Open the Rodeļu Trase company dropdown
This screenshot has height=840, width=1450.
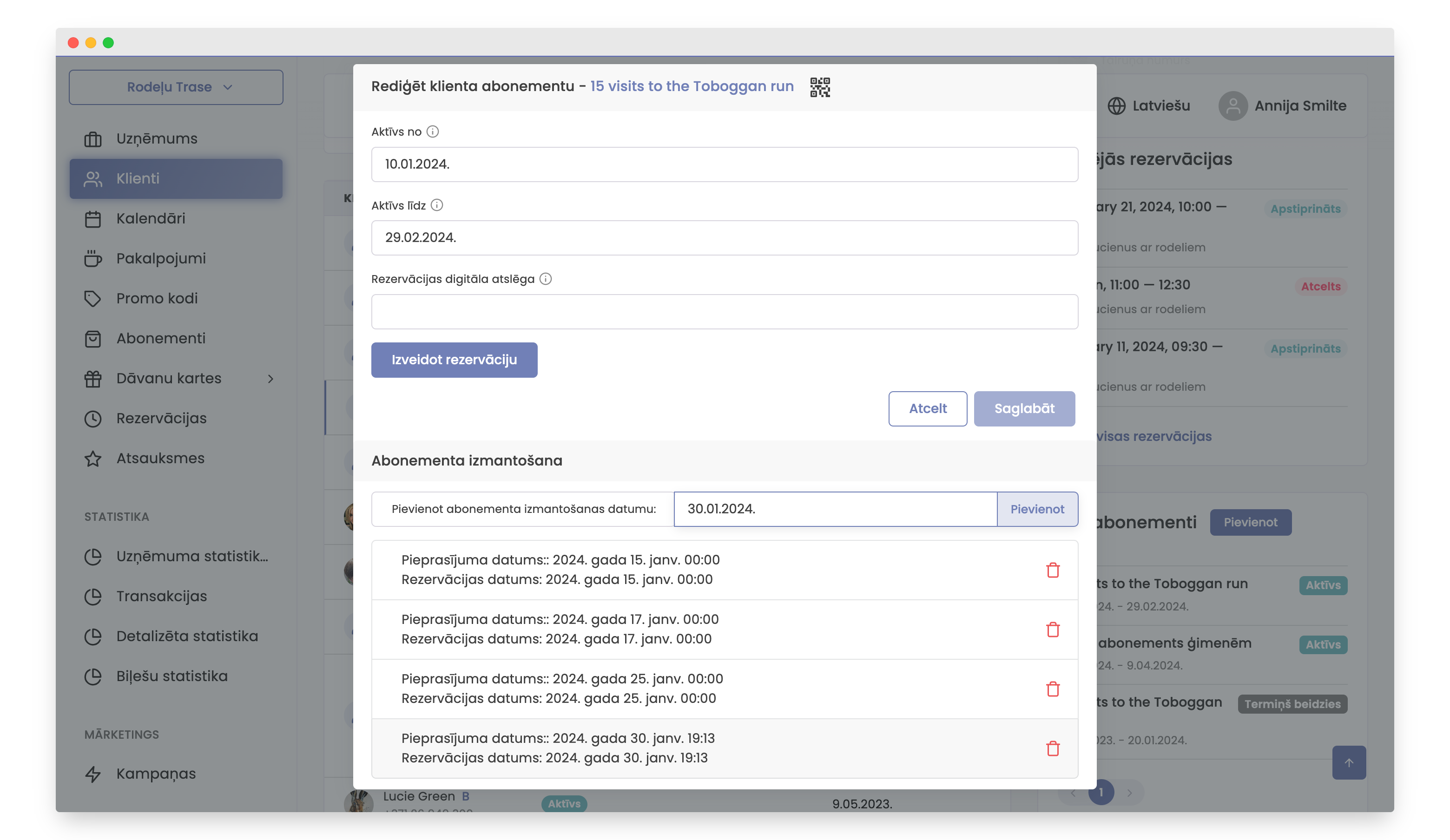[176, 87]
